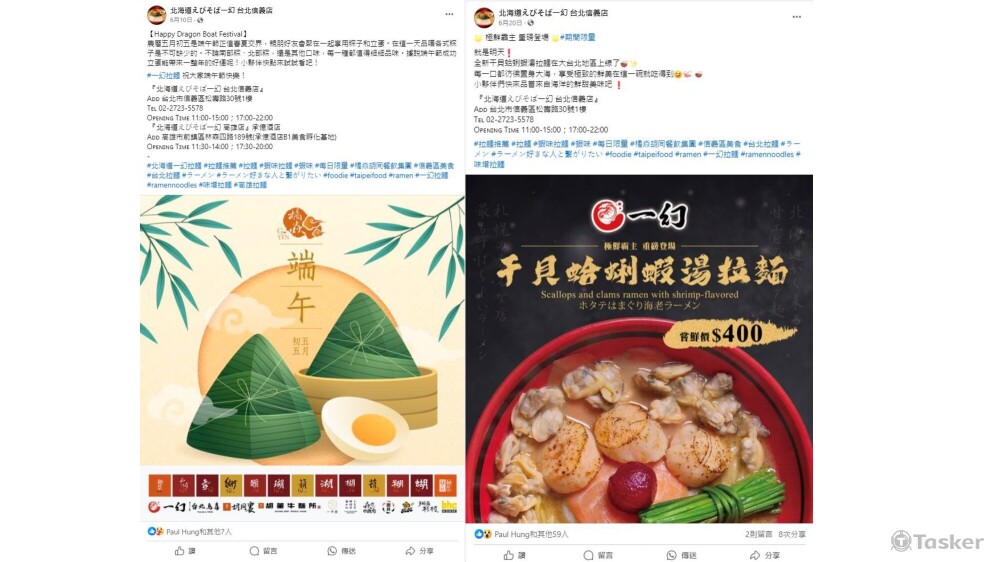View the 59 others' reactions on right post
The width and height of the screenshot is (1000, 562).
click(522, 534)
